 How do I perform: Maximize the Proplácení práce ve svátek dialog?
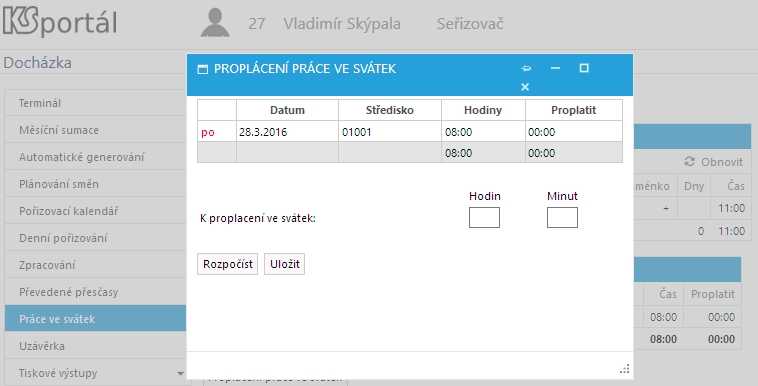pos(584,68)
